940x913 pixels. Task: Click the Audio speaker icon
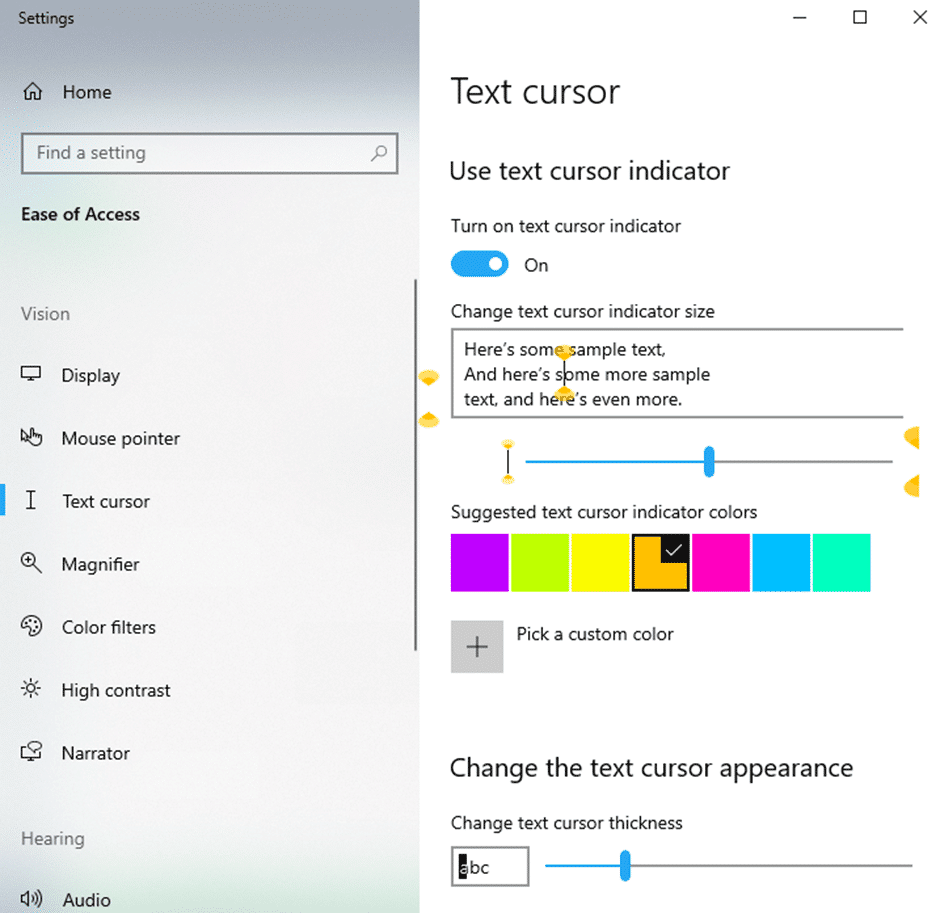31,899
